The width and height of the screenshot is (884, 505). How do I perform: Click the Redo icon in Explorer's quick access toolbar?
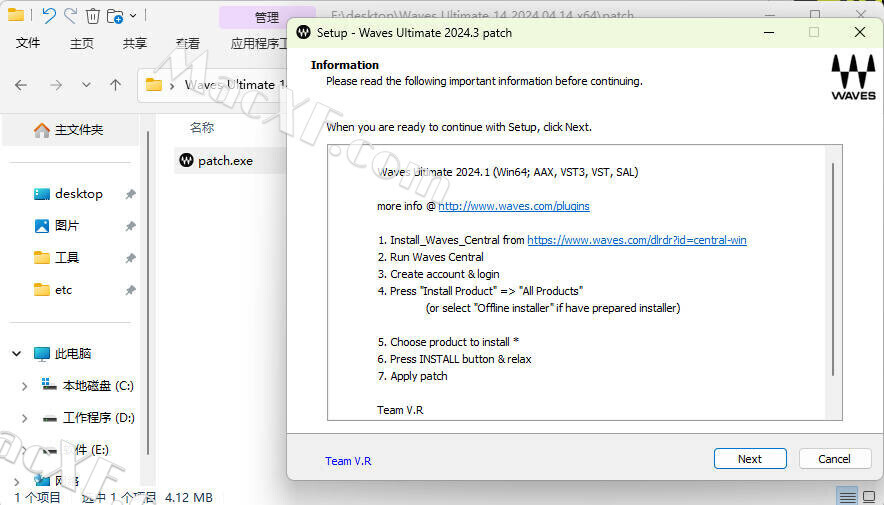click(70, 15)
